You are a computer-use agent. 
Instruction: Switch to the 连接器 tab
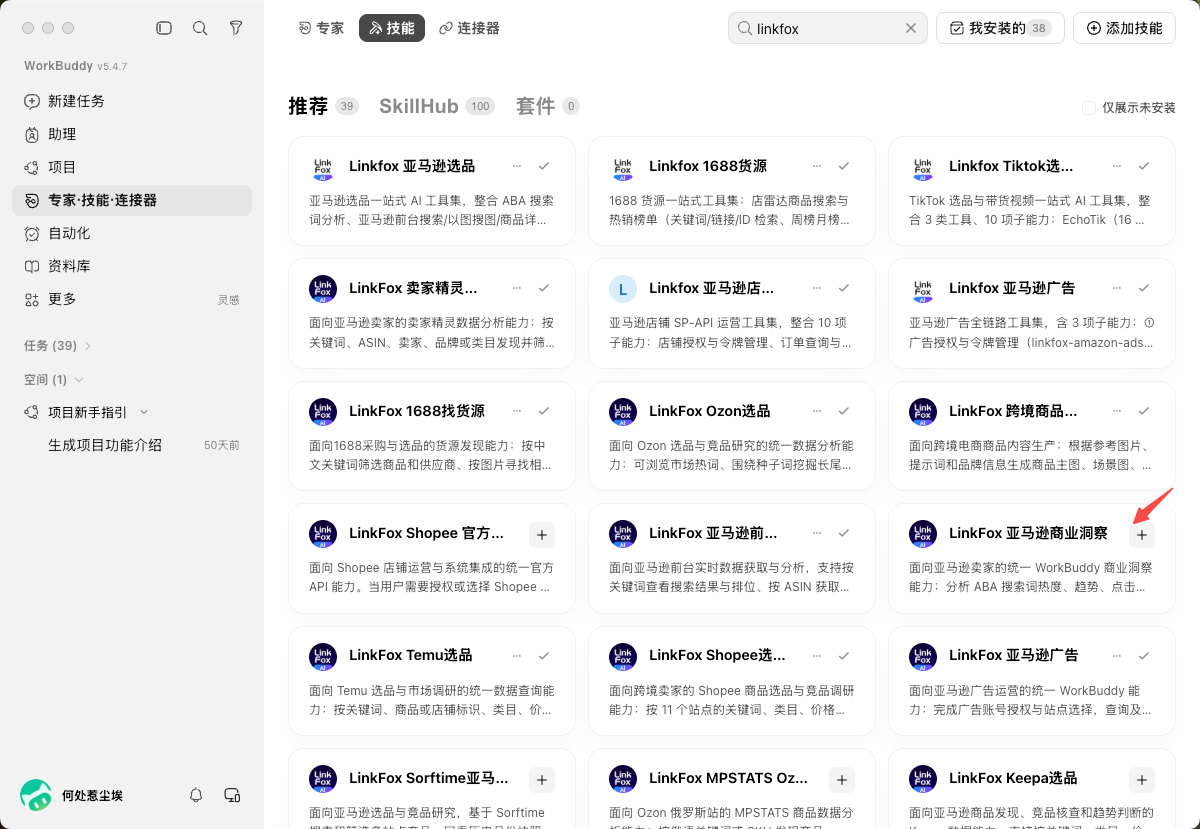469,28
